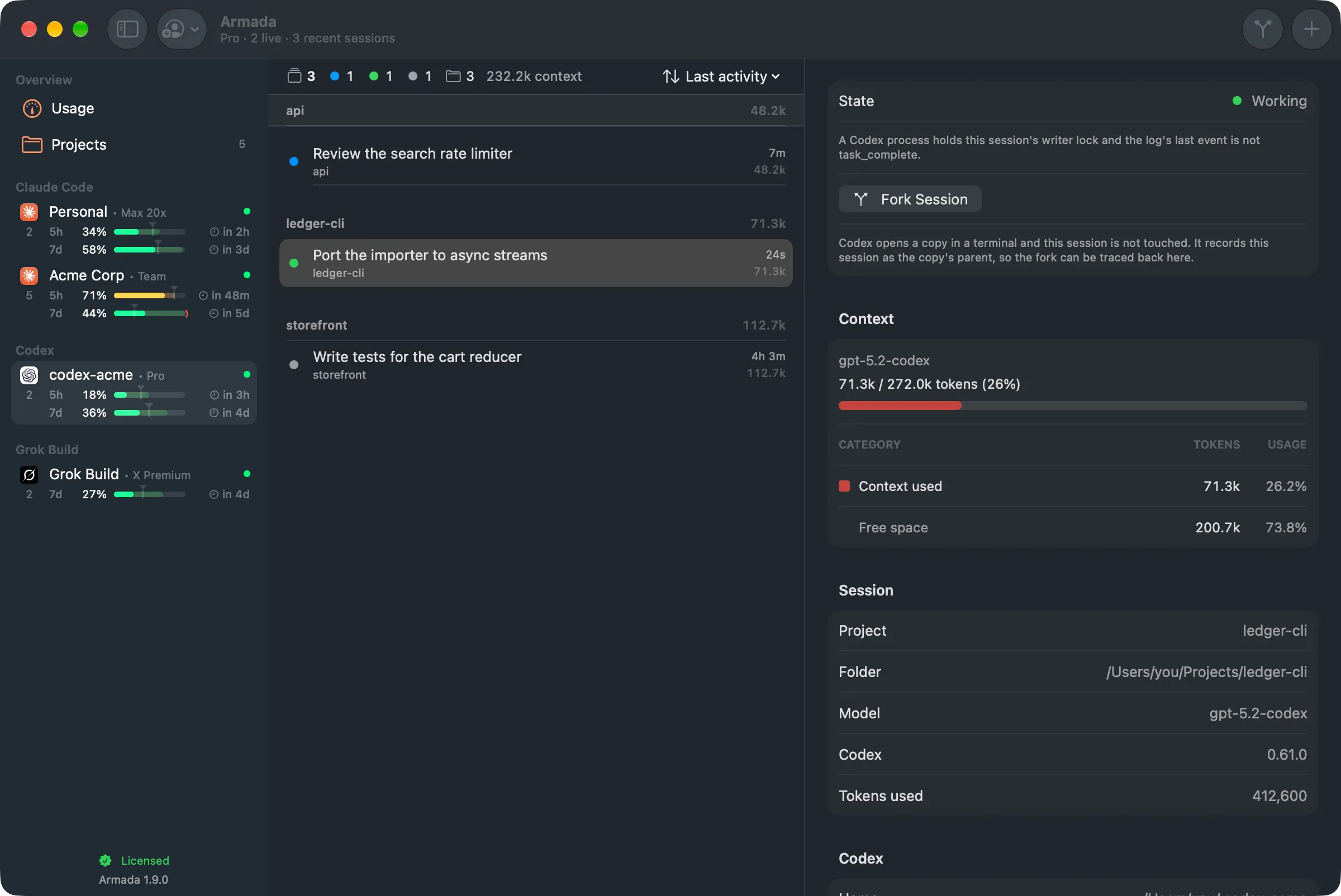This screenshot has height=896, width=1341.
Task: Click the Acme Corp 5h 71% usage bar
Action: tap(149, 296)
